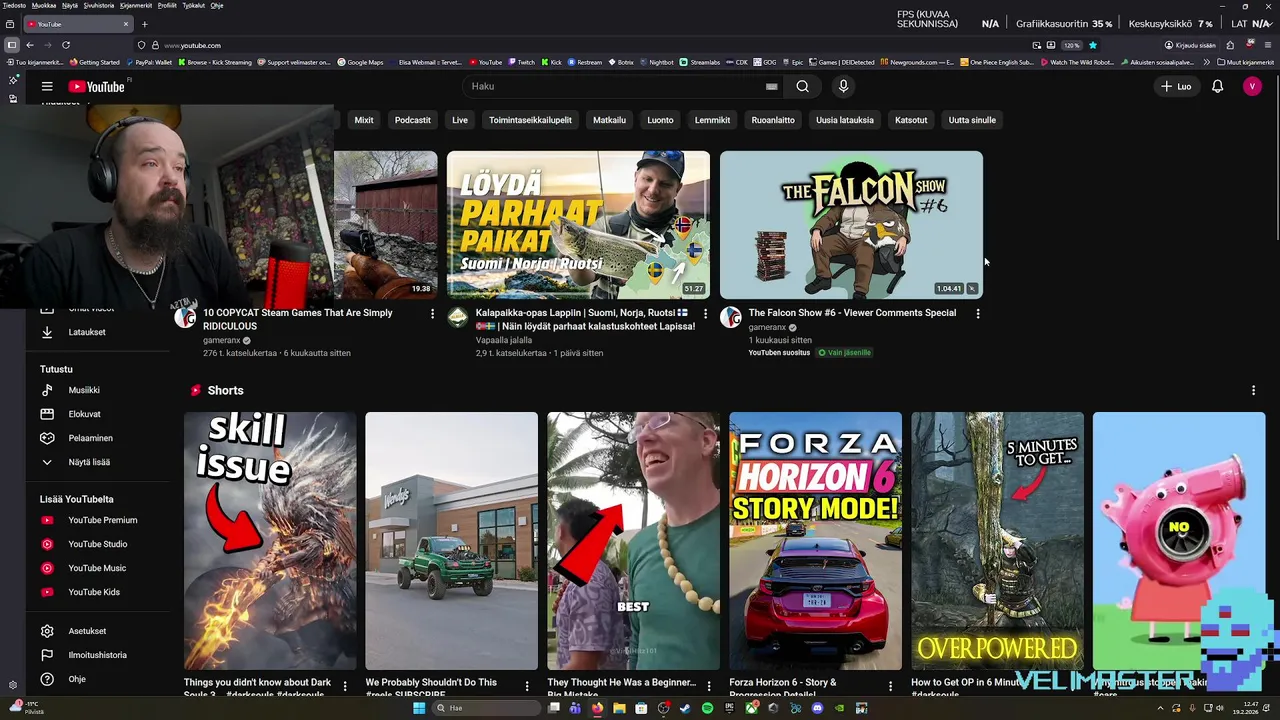Start voice search with the microphone
Image resolution: width=1280 pixels, height=720 pixels.
pos(843,87)
